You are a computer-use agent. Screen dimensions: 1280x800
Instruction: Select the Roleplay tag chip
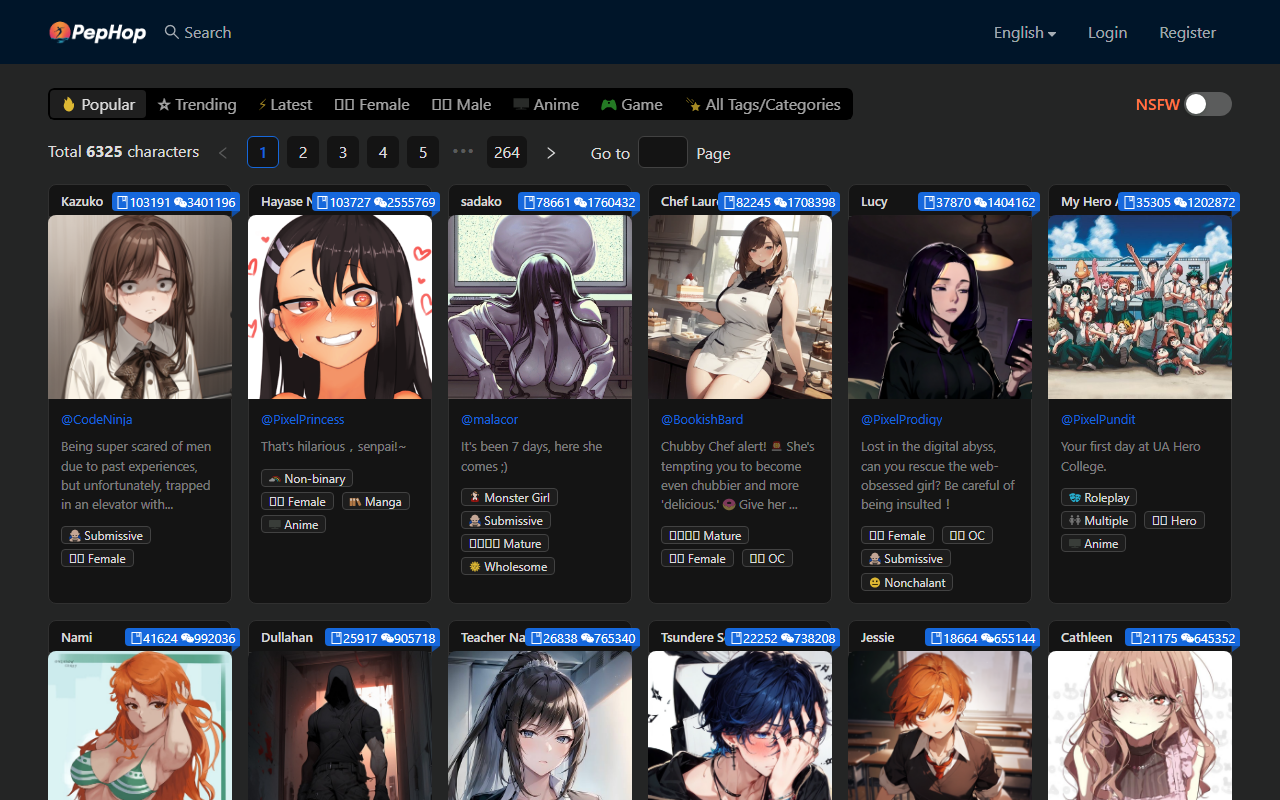[x=1098, y=497]
